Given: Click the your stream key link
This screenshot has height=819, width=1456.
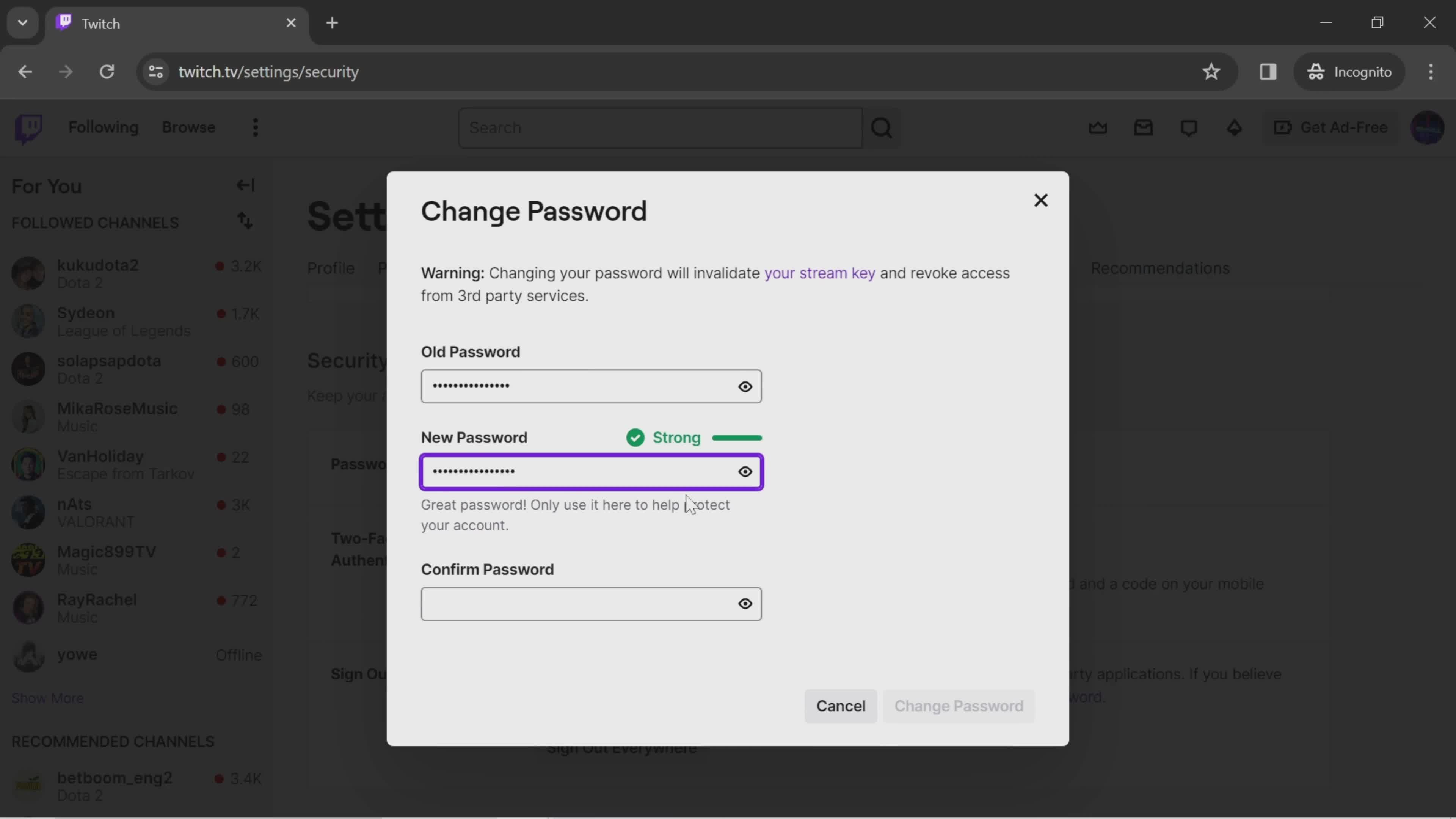Looking at the screenshot, I should (820, 273).
